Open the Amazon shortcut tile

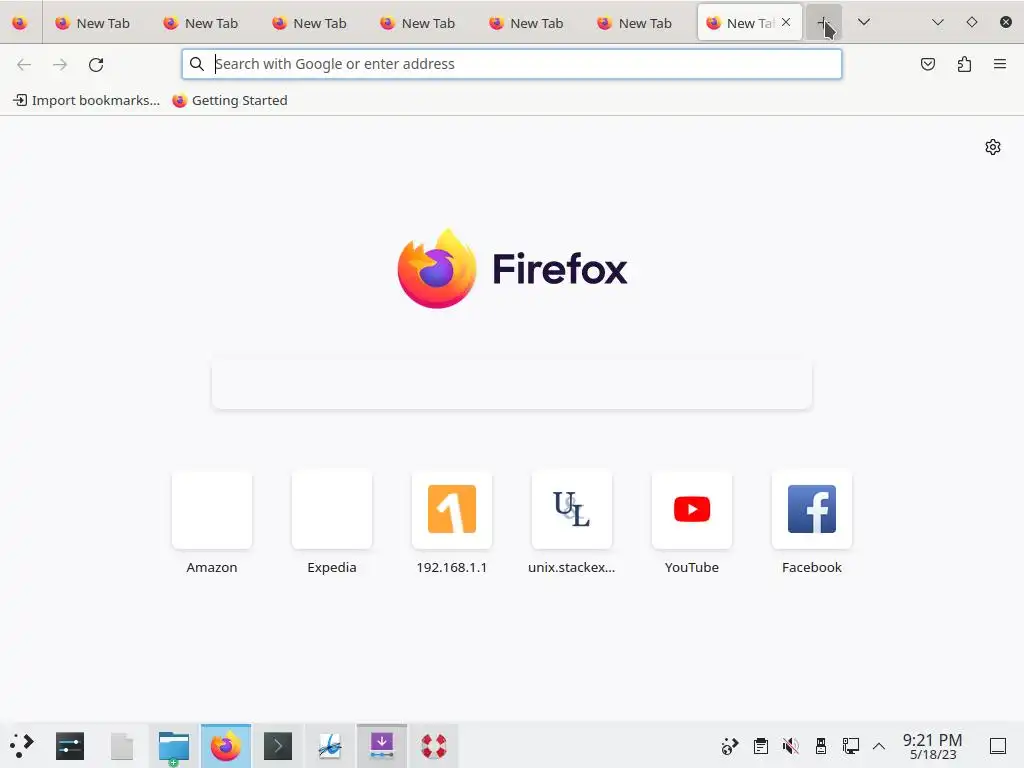(212, 522)
